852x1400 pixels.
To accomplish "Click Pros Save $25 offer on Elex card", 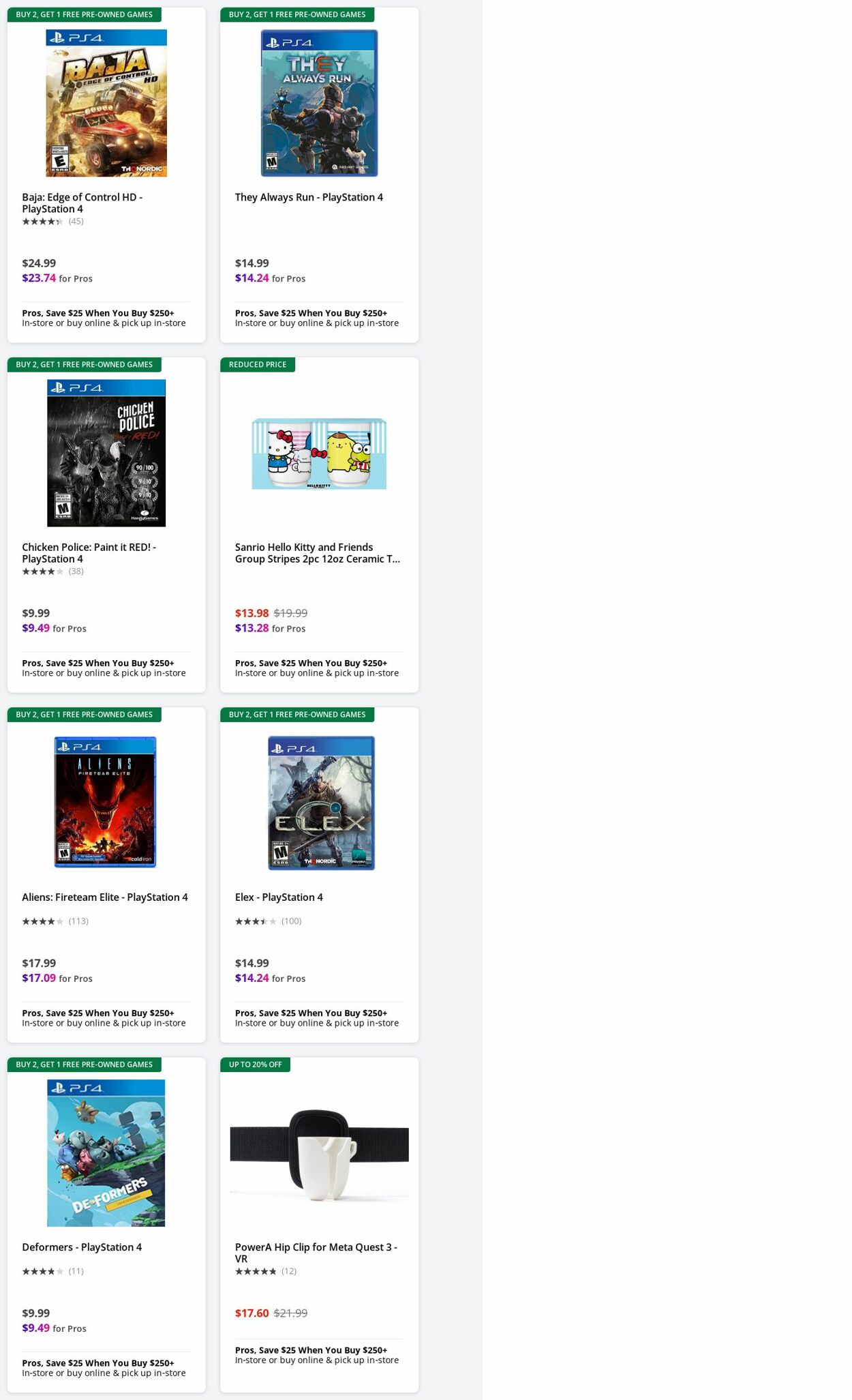I will click(317, 1017).
